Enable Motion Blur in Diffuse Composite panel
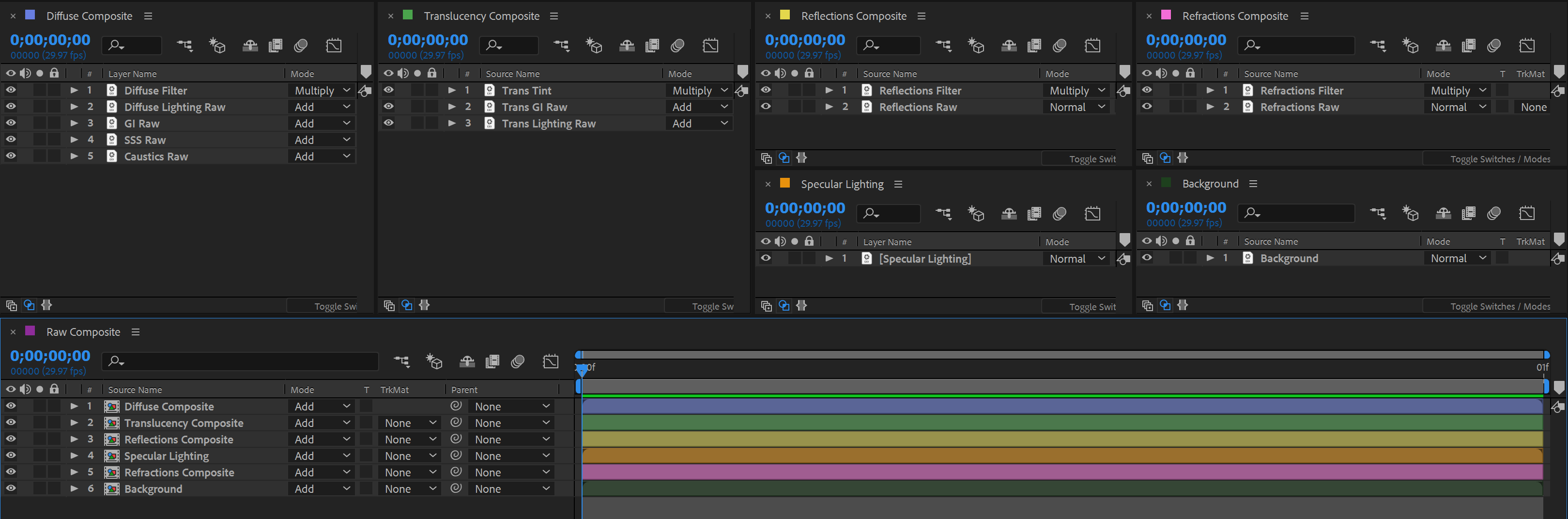Screen dimensions: 1568x519 [x=301, y=45]
